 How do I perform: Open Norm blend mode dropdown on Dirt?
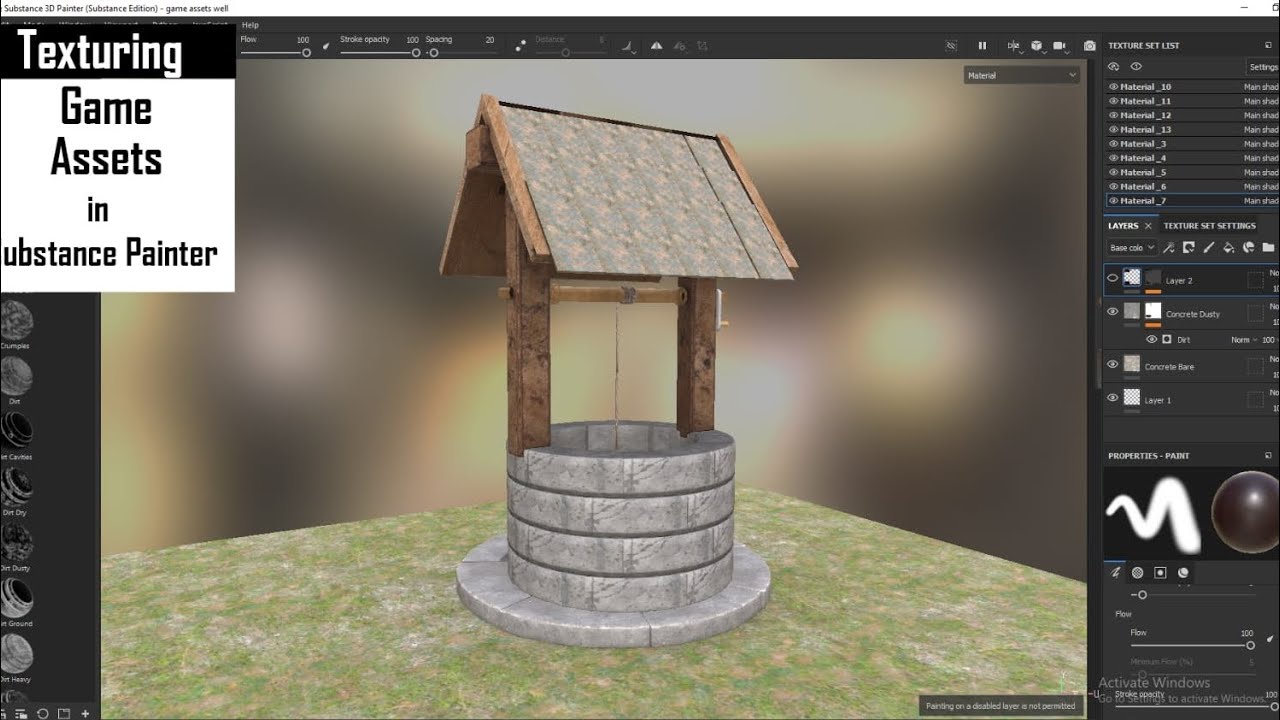(1243, 340)
